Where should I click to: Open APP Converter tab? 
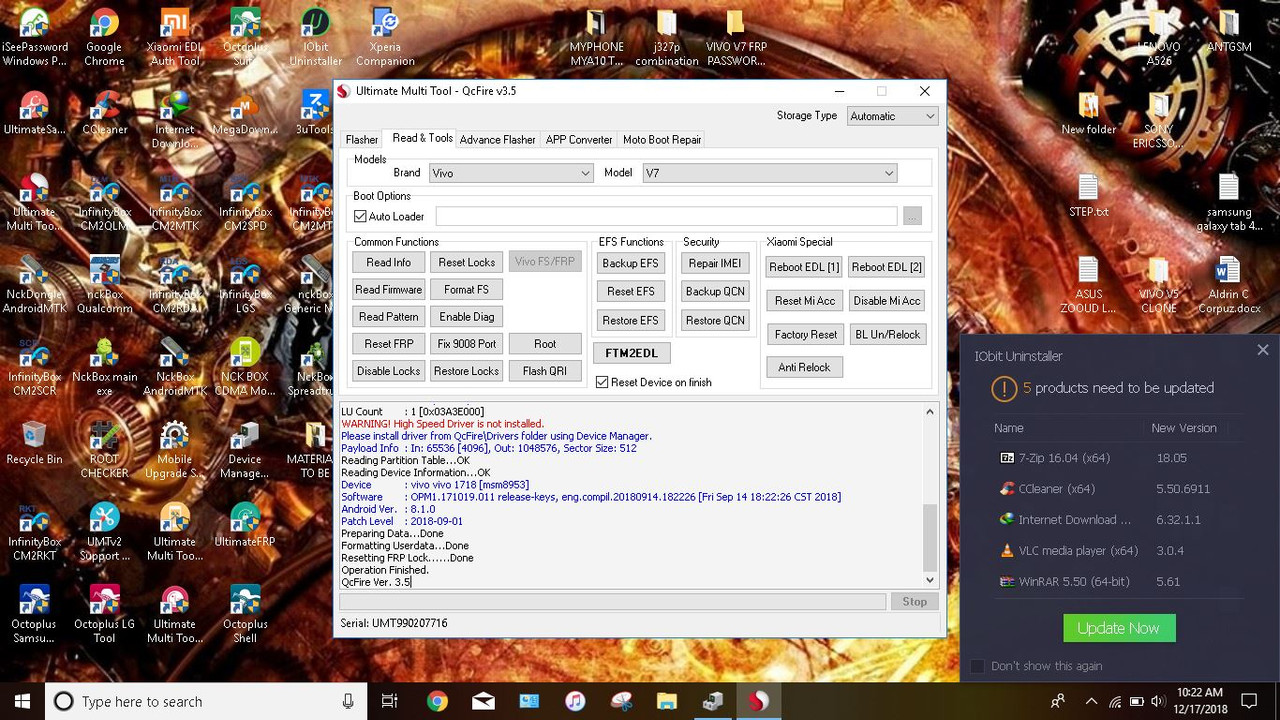point(579,140)
